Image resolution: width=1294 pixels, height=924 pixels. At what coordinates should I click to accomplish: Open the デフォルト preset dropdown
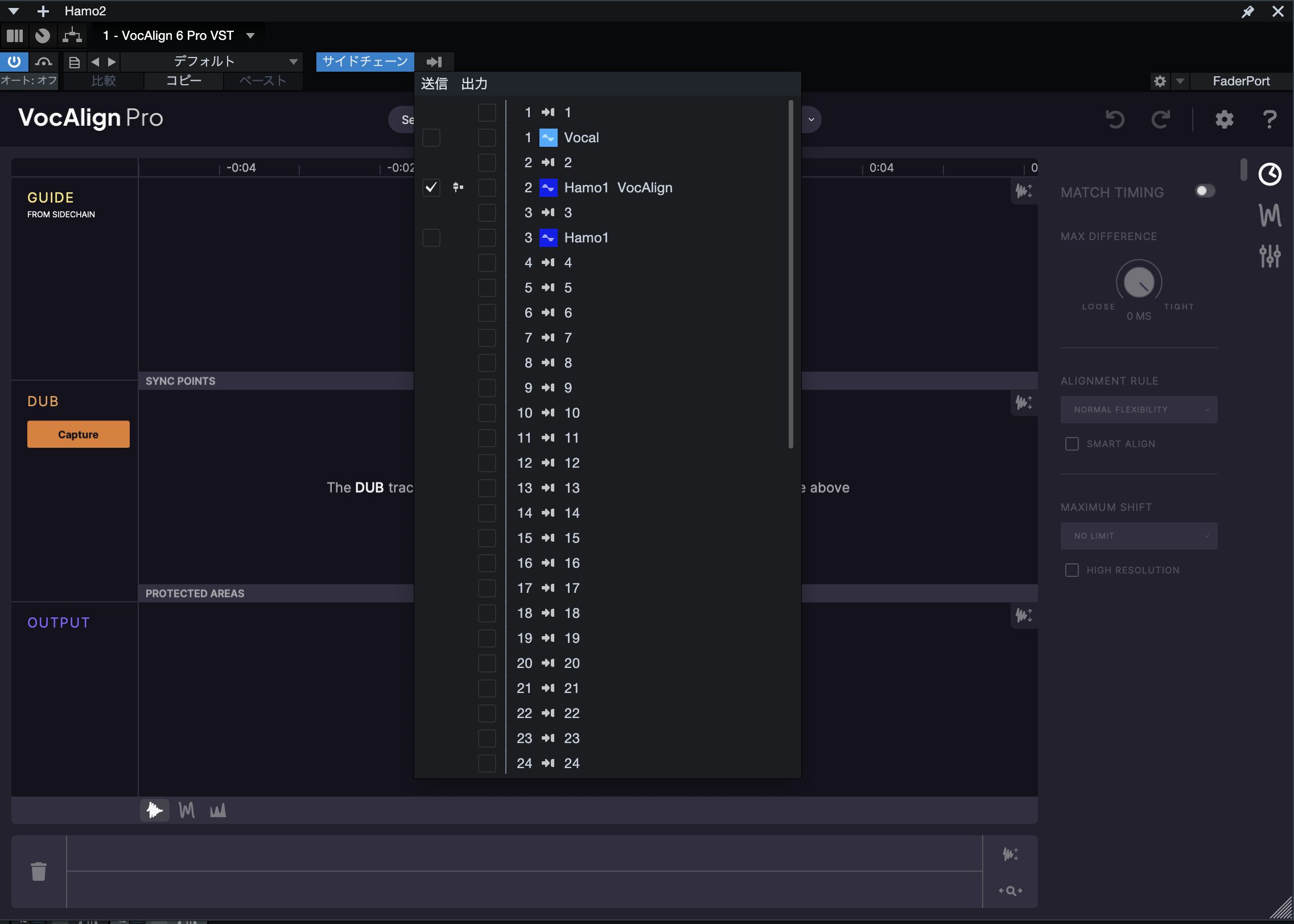[212, 61]
